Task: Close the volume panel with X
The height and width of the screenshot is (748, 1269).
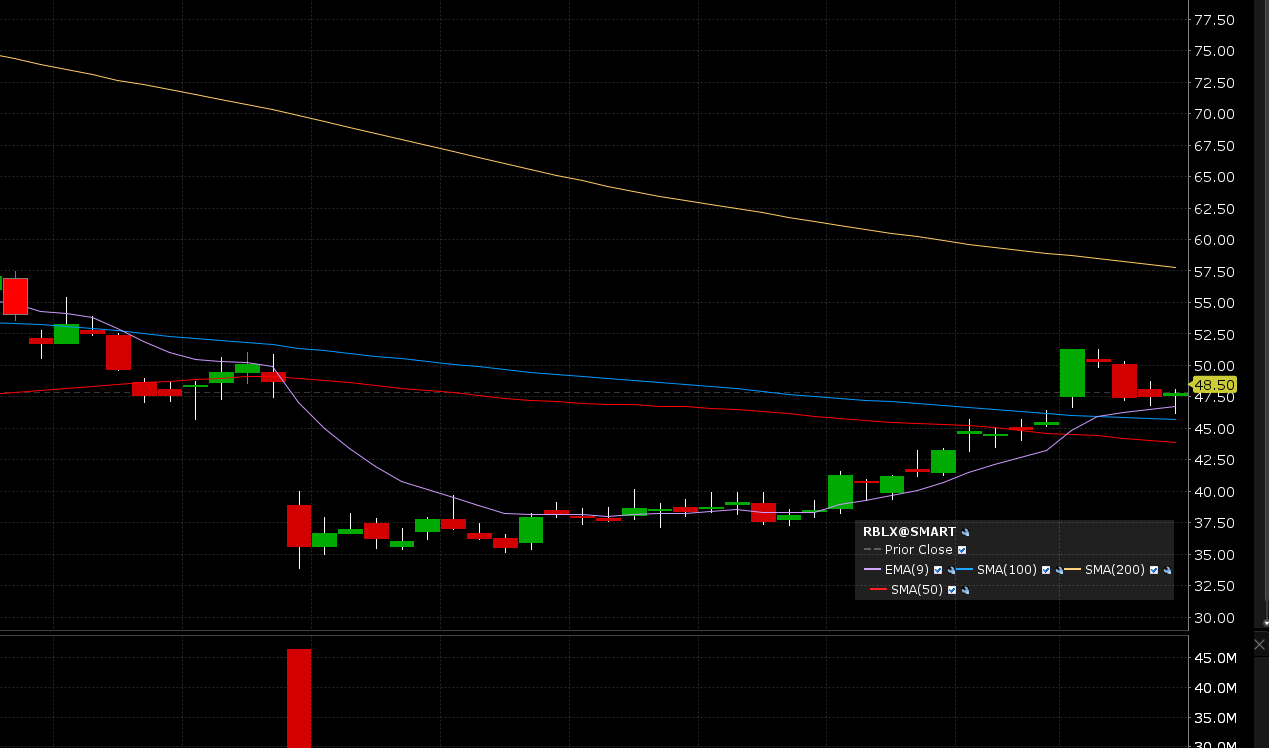Action: (1259, 645)
